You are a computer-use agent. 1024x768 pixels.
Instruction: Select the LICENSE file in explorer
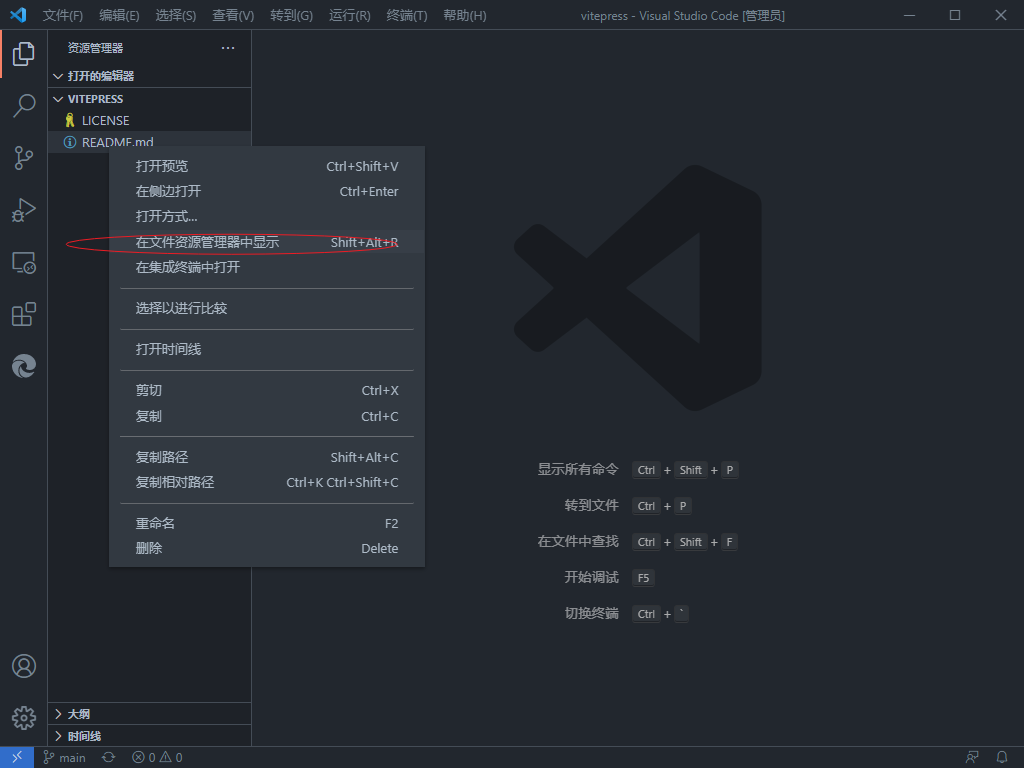click(x=150, y=120)
